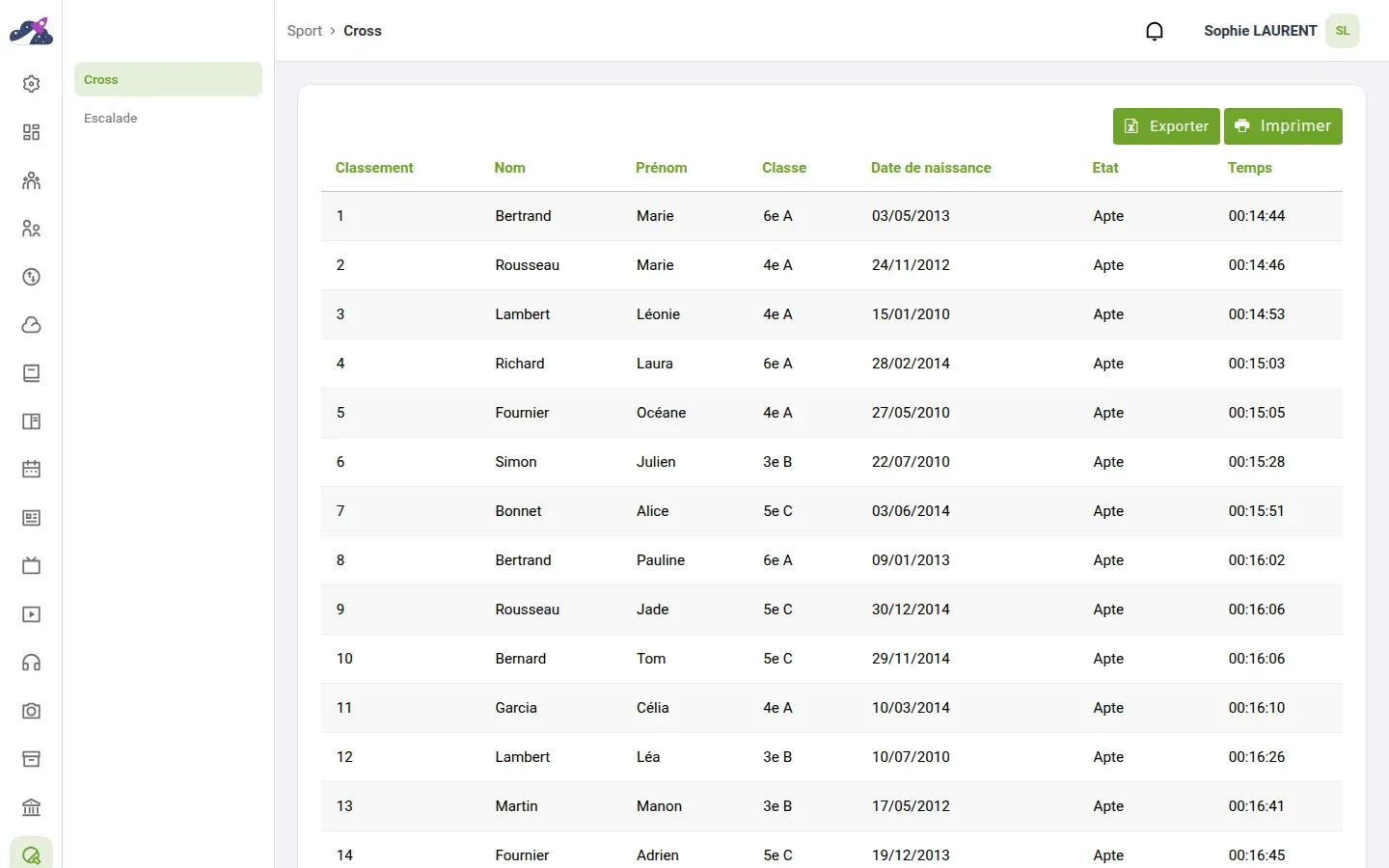Screen dimensions: 1389x868
Task: Open the calendar icon in sidebar
Action: pos(31,470)
